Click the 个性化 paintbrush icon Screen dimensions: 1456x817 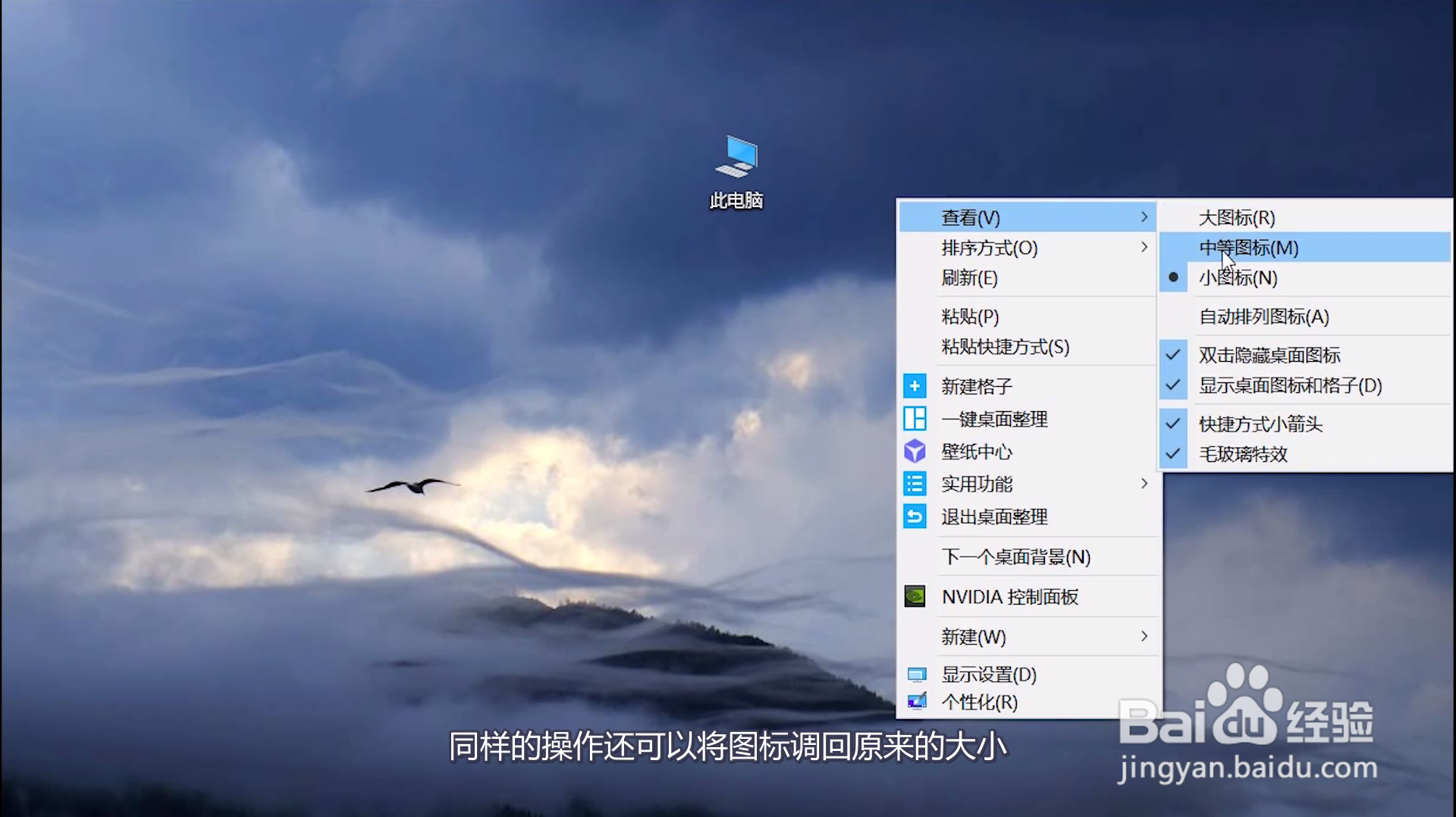coord(918,702)
